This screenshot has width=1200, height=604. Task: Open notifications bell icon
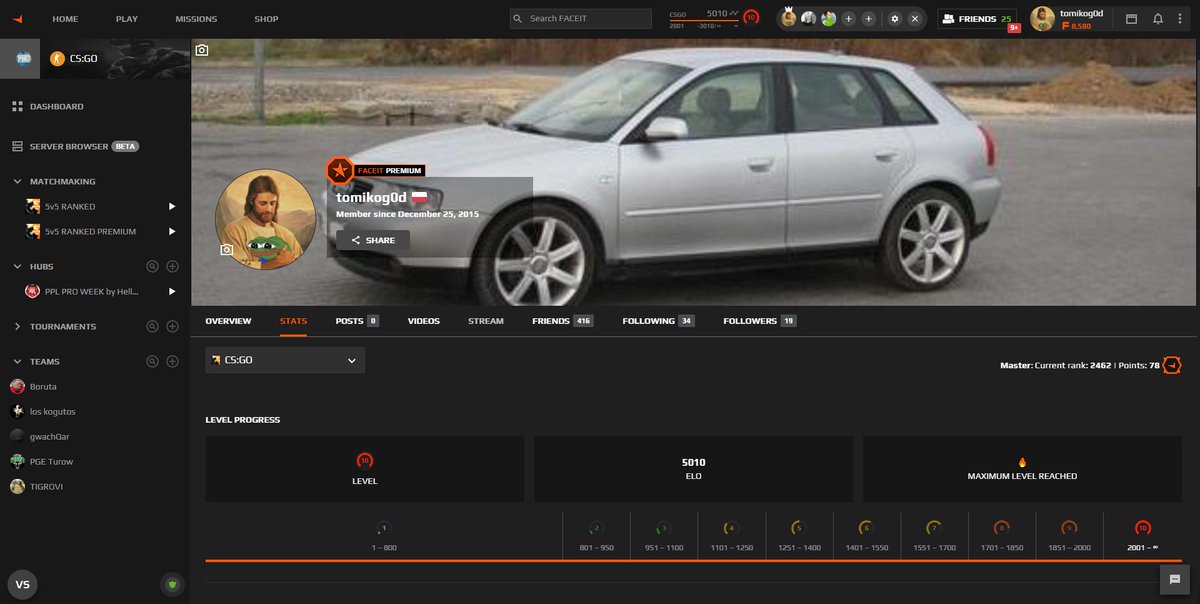click(x=1158, y=19)
